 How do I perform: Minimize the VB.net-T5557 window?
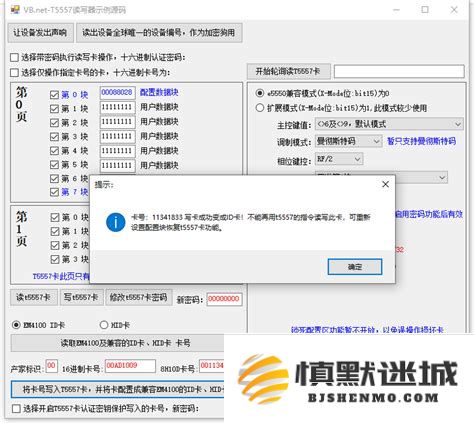click(x=396, y=10)
